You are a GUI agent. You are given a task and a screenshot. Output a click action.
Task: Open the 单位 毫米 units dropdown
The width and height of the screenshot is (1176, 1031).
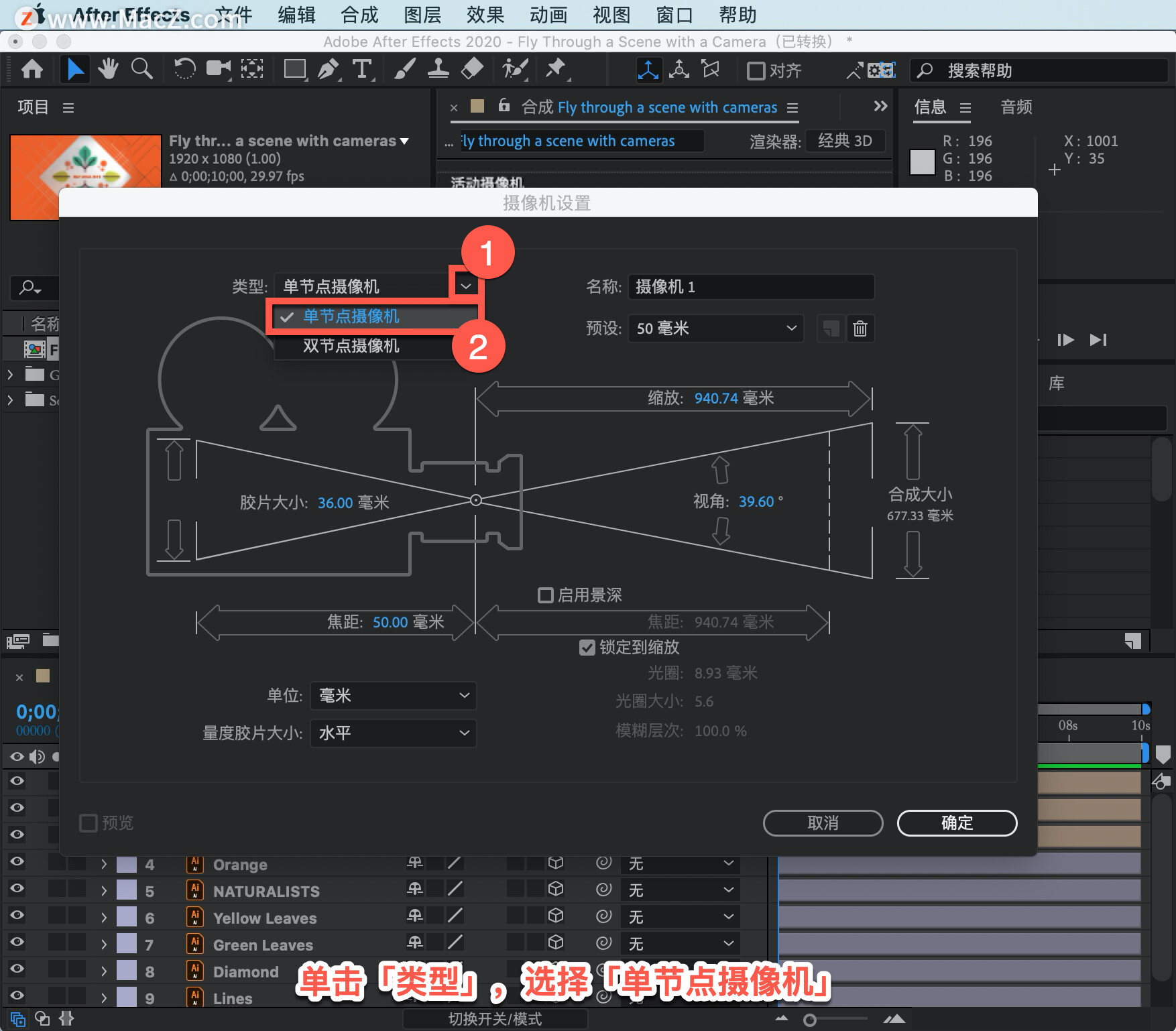pyautogui.click(x=394, y=696)
